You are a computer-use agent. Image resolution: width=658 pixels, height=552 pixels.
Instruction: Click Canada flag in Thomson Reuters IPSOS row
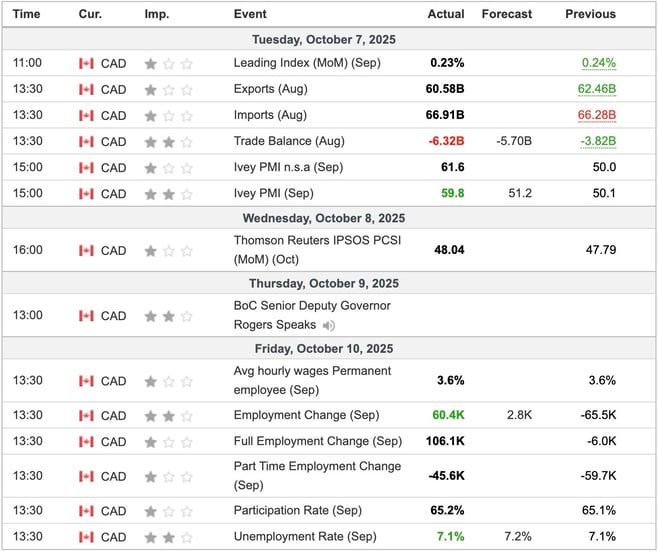pos(86,250)
